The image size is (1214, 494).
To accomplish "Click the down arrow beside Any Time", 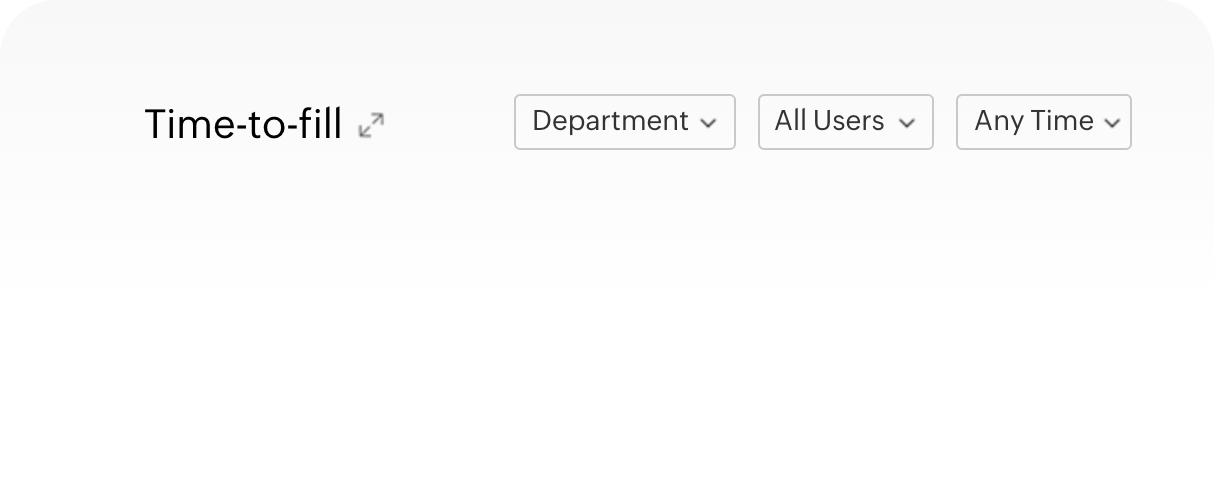I will pos(1112,124).
